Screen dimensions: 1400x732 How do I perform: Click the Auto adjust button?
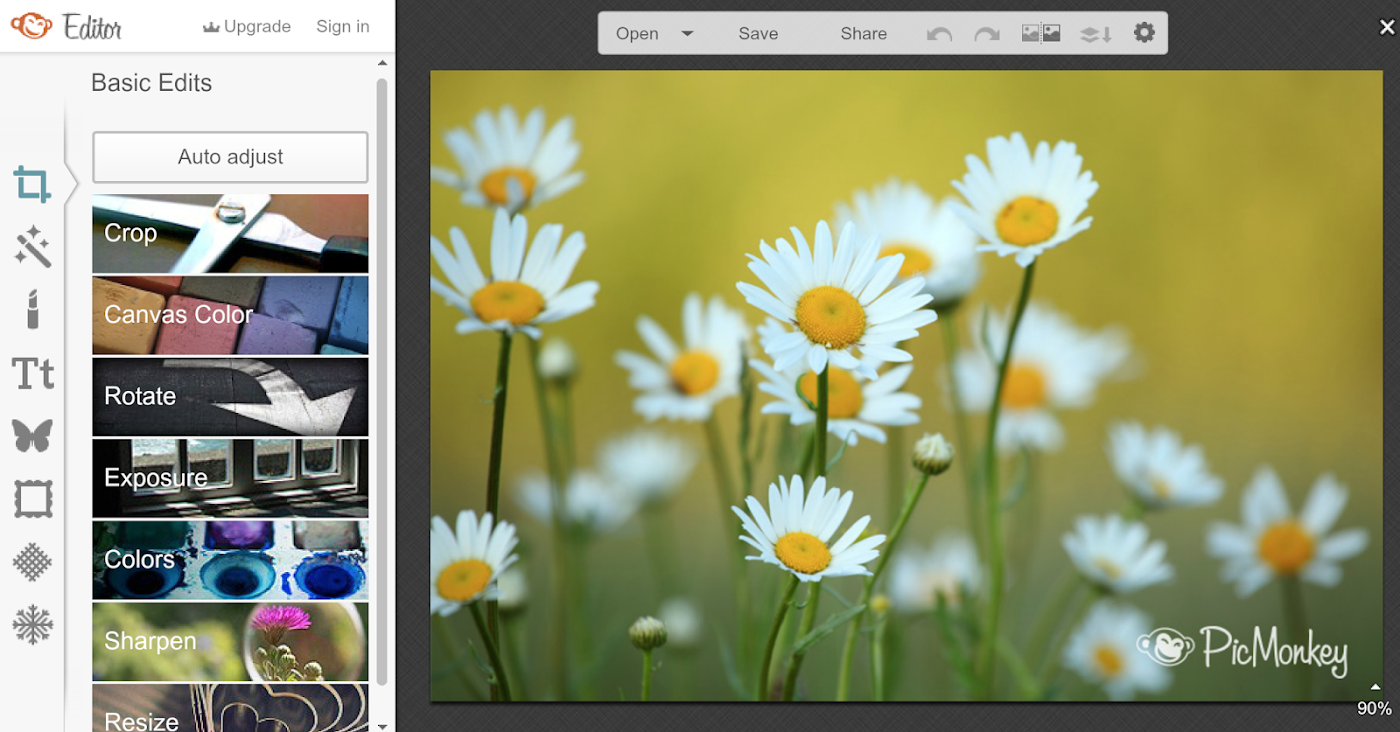[230, 157]
